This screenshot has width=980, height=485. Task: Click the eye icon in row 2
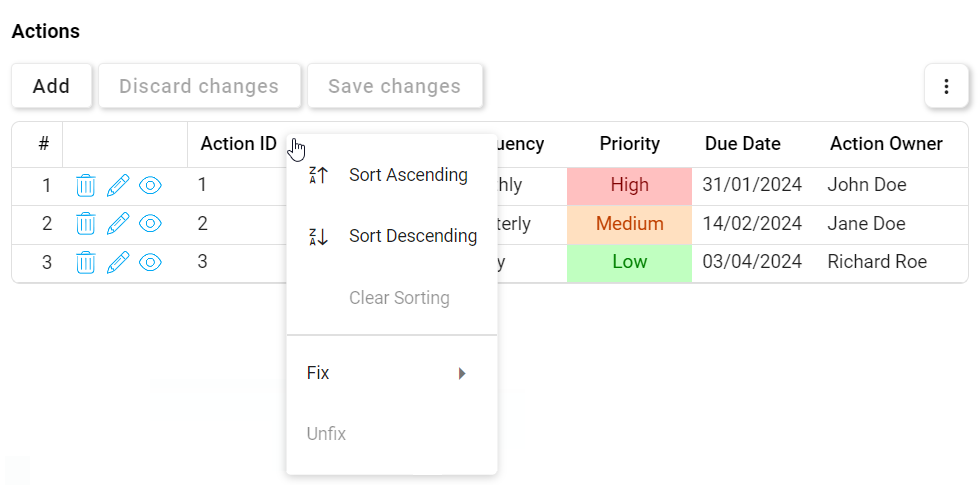point(150,224)
